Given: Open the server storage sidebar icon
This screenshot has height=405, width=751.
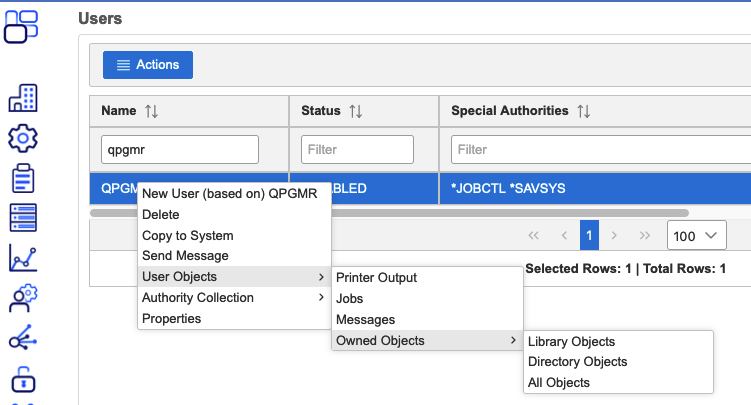Looking at the screenshot, I should (x=22, y=217).
